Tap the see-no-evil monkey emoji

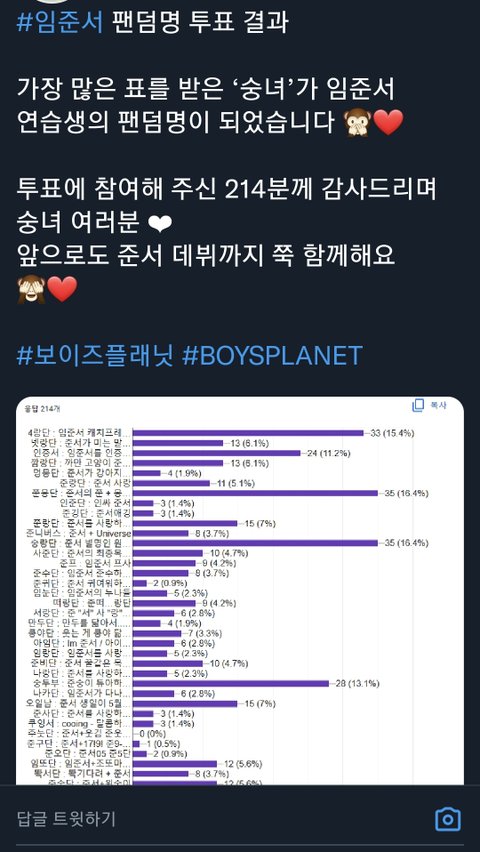point(32,290)
